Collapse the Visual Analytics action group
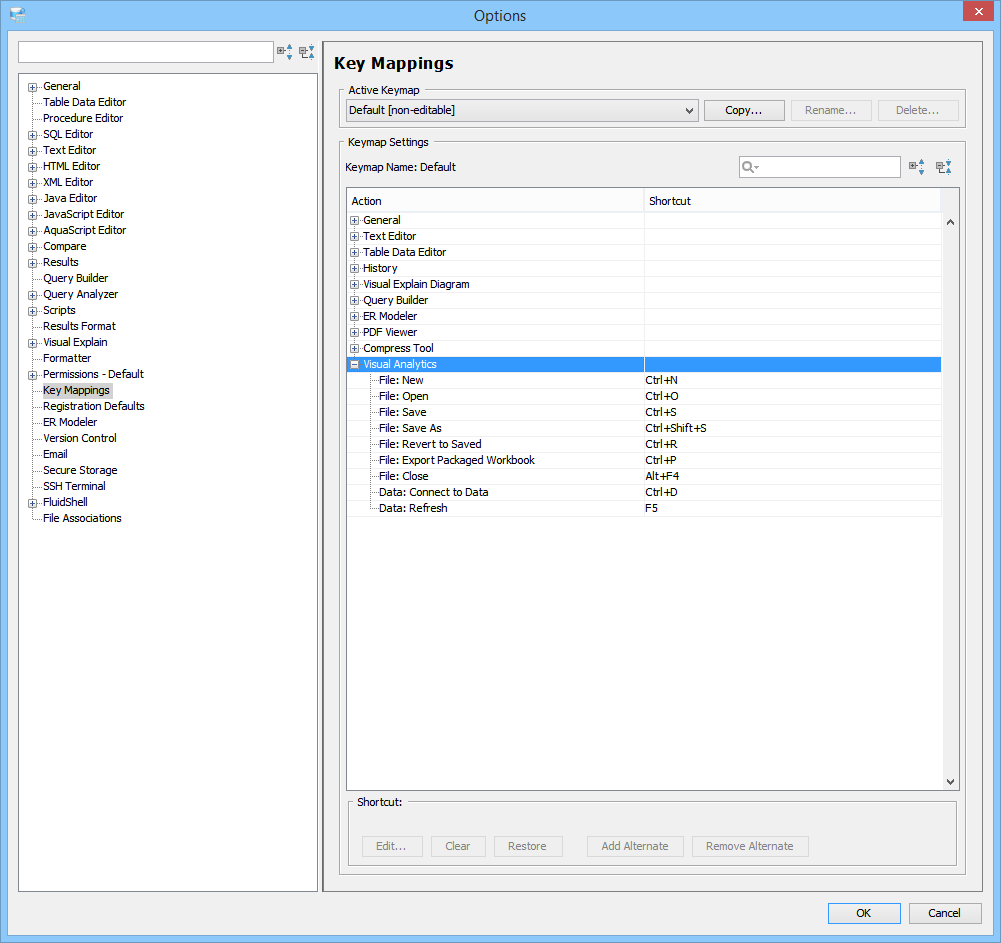Viewport: 1001px width, 943px height. 354,365
